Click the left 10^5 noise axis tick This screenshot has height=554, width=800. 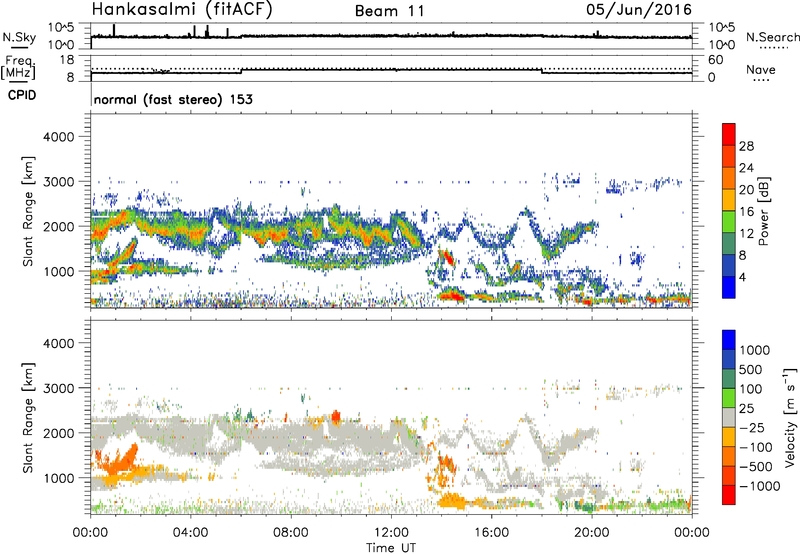click(61, 27)
